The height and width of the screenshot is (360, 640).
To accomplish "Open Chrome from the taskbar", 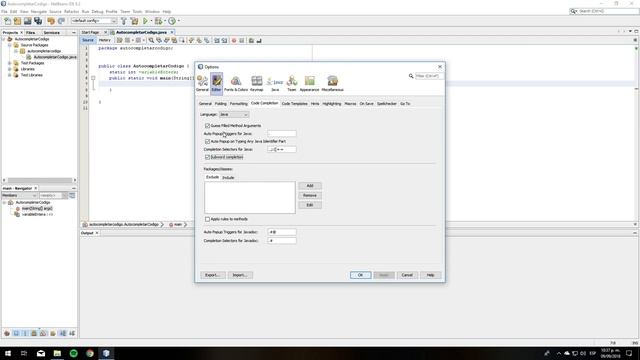I will tap(90, 353).
